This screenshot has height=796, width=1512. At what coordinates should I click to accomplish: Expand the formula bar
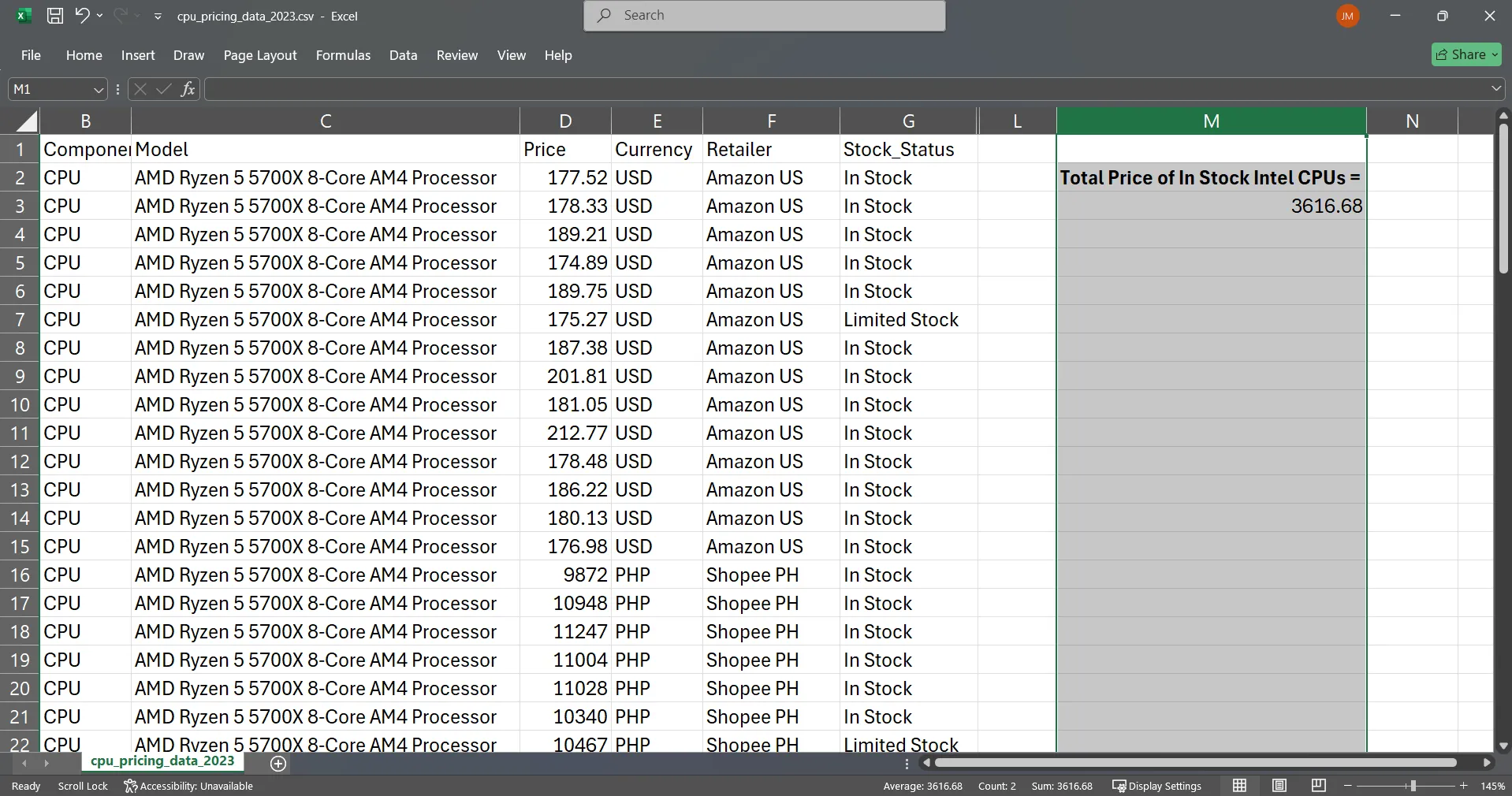pyautogui.click(x=1495, y=89)
